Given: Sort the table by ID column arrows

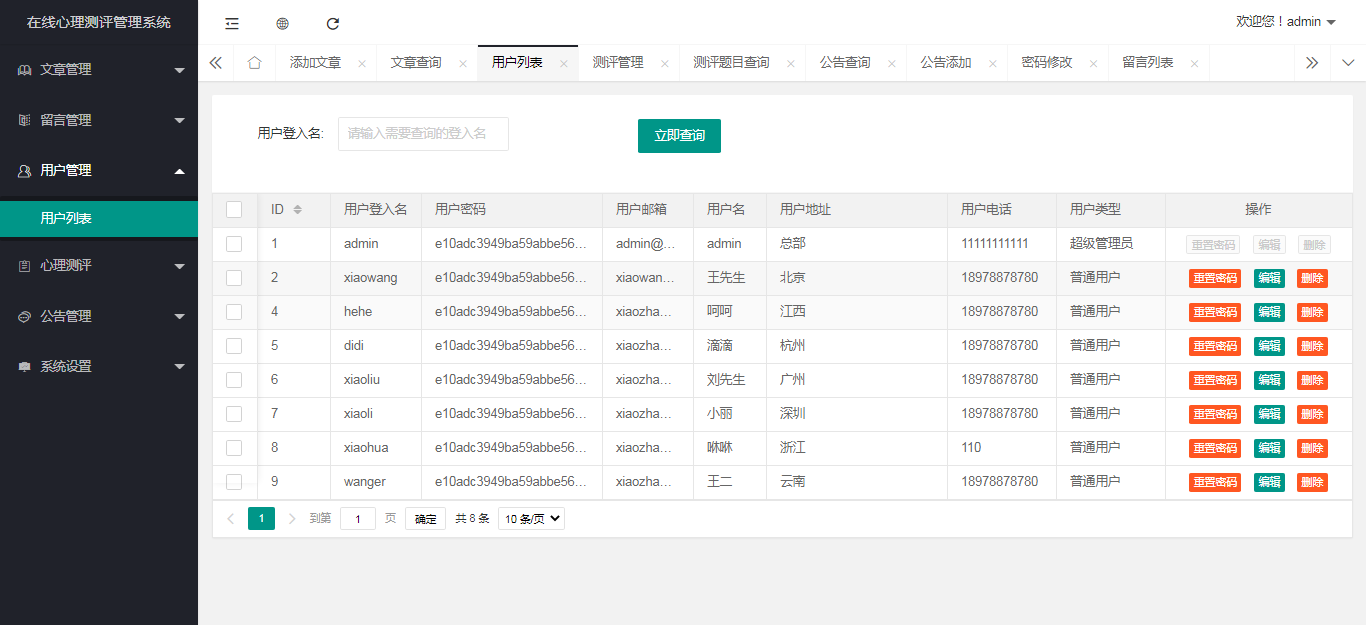Looking at the screenshot, I should (x=297, y=210).
